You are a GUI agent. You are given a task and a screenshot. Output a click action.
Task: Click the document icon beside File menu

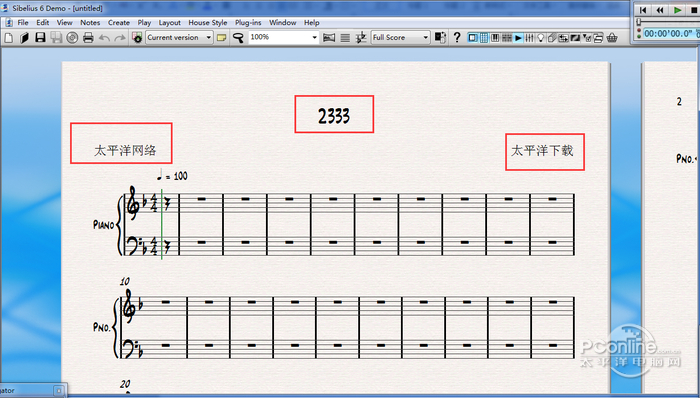(8, 22)
